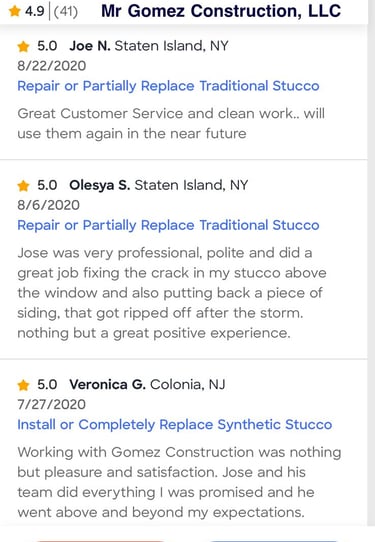Click the 8/6/2020 review date
This screenshot has height=542, width=375.
tap(49, 205)
